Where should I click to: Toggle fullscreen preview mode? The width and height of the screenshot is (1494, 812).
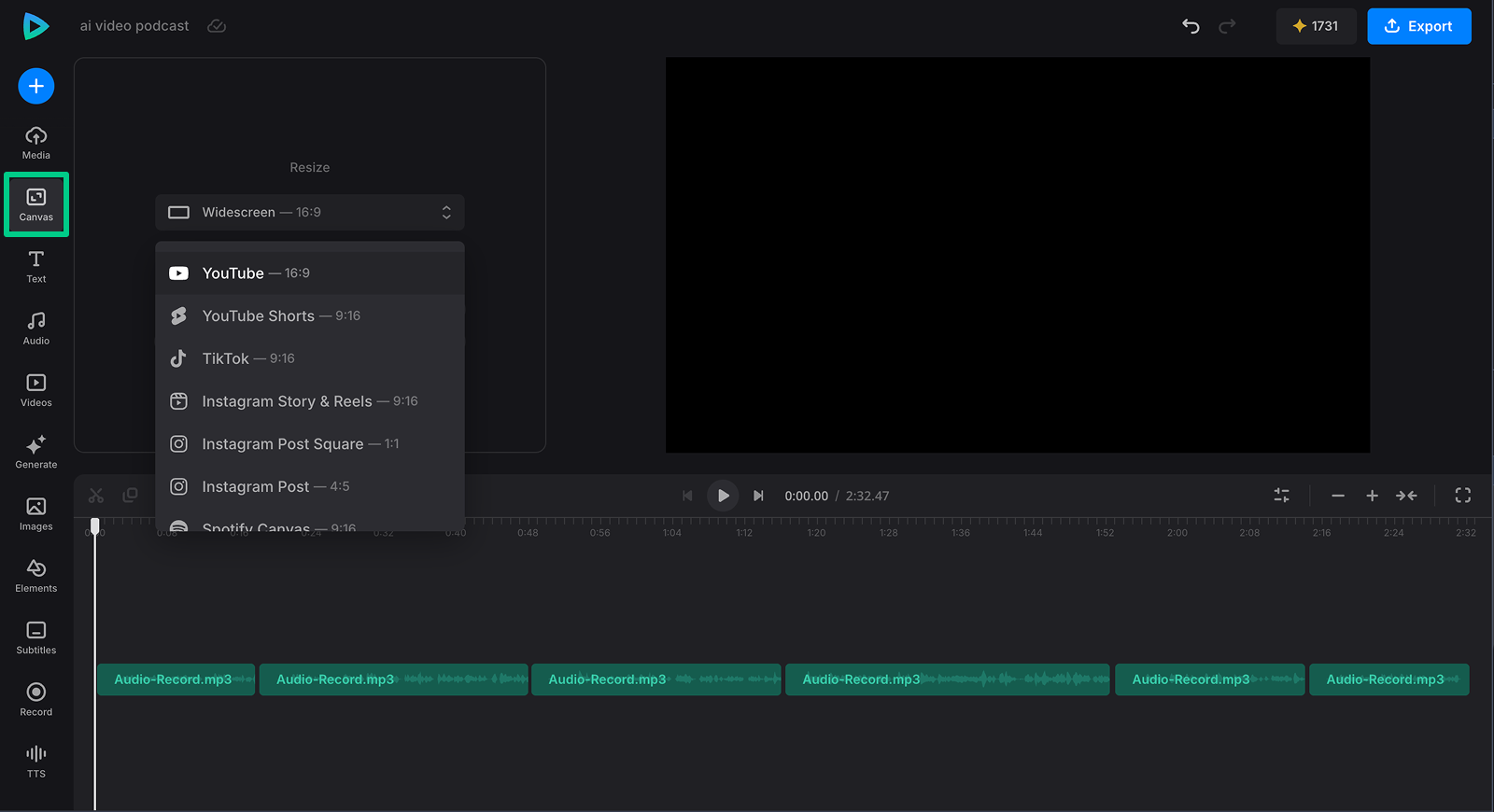tap(1463, 496)
